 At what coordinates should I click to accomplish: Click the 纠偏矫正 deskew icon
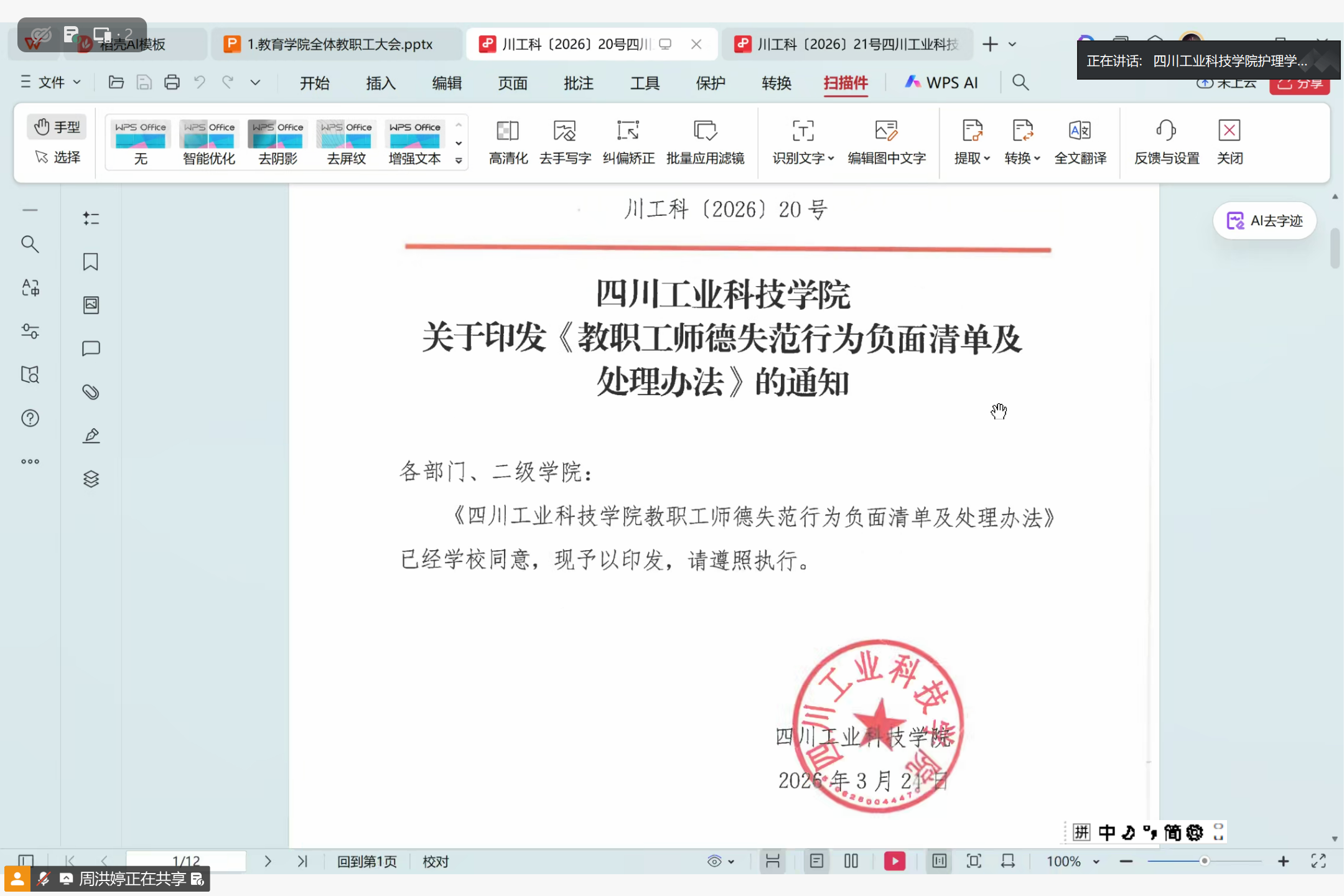tap(628, 131)
